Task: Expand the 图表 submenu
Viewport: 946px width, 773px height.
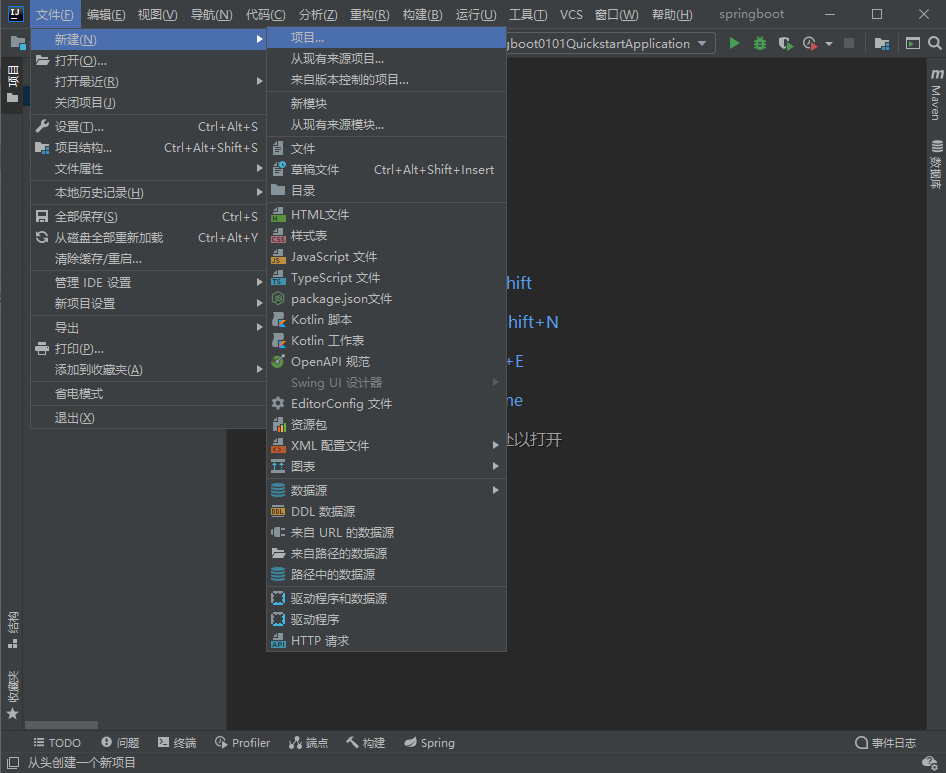Action: (386, 466)
